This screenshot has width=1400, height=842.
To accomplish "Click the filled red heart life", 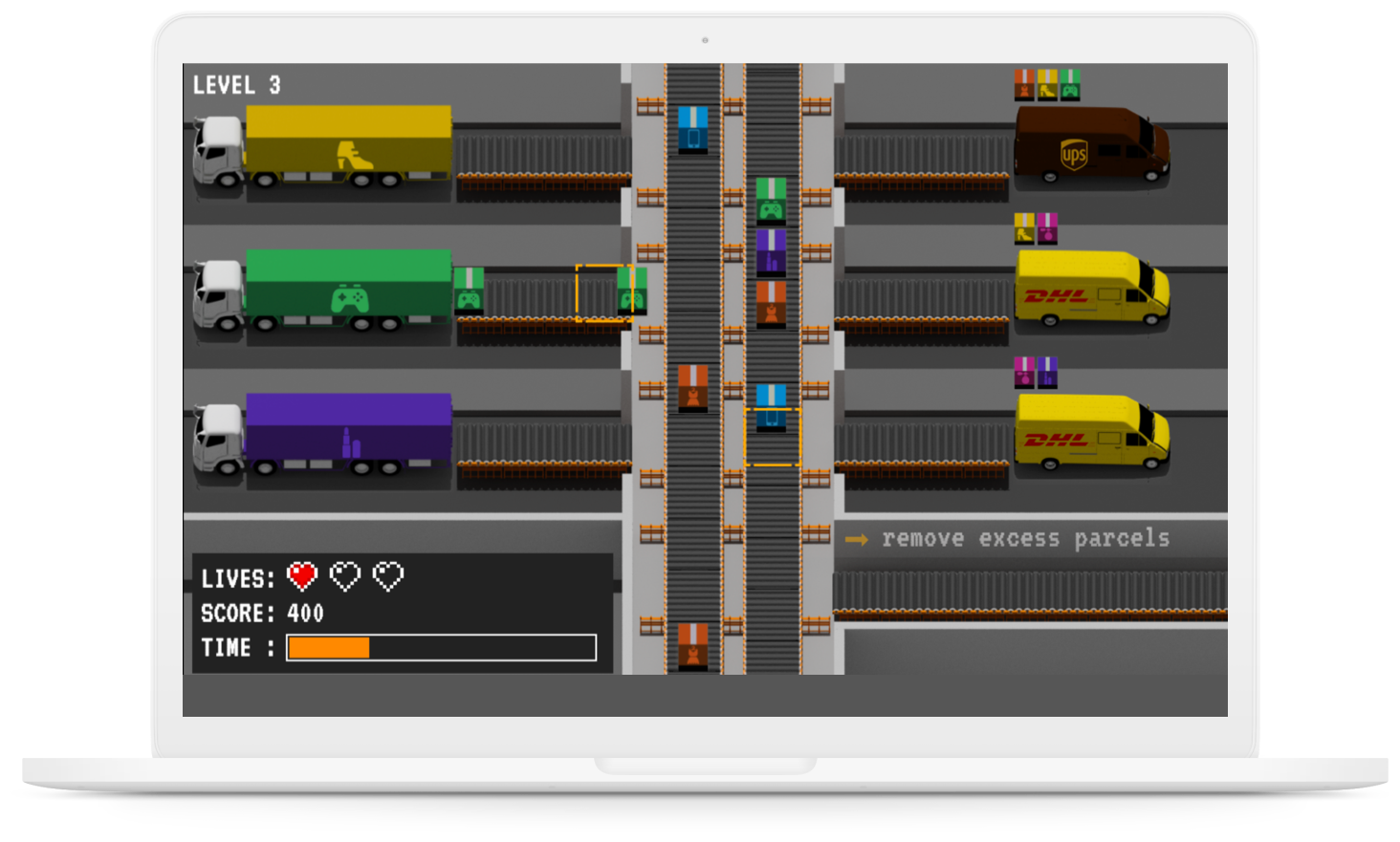I will (x=302, y=576).
